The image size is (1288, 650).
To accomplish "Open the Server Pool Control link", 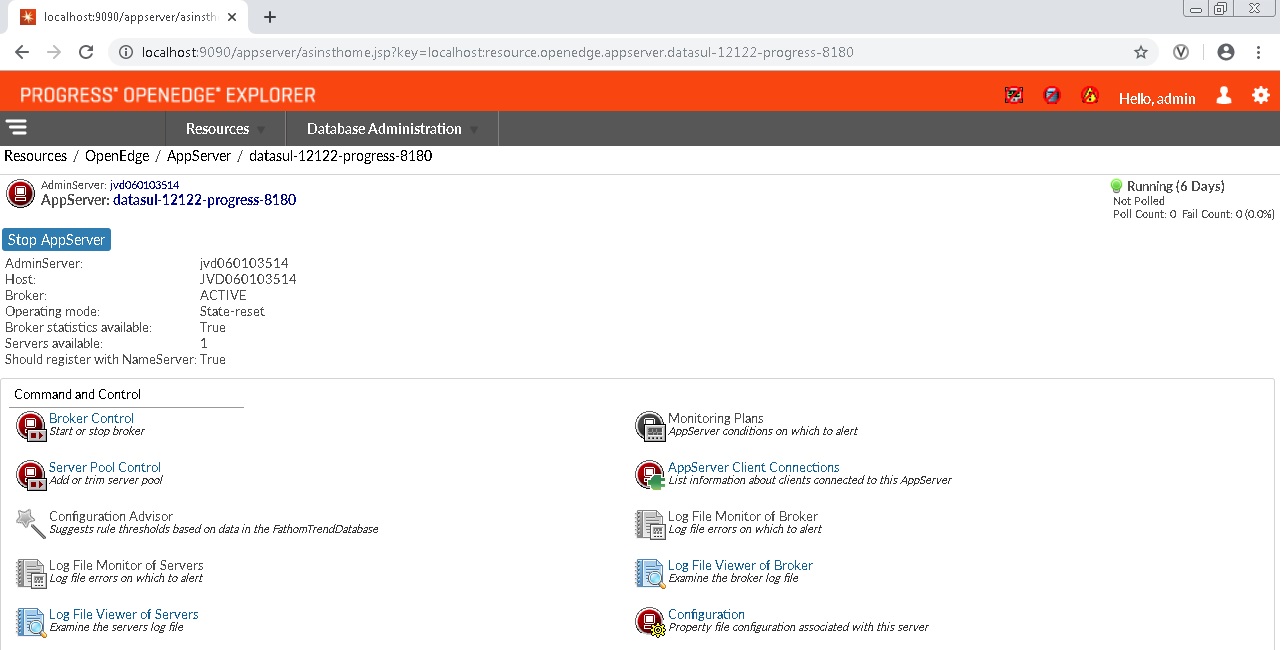I will coord(105,467).
